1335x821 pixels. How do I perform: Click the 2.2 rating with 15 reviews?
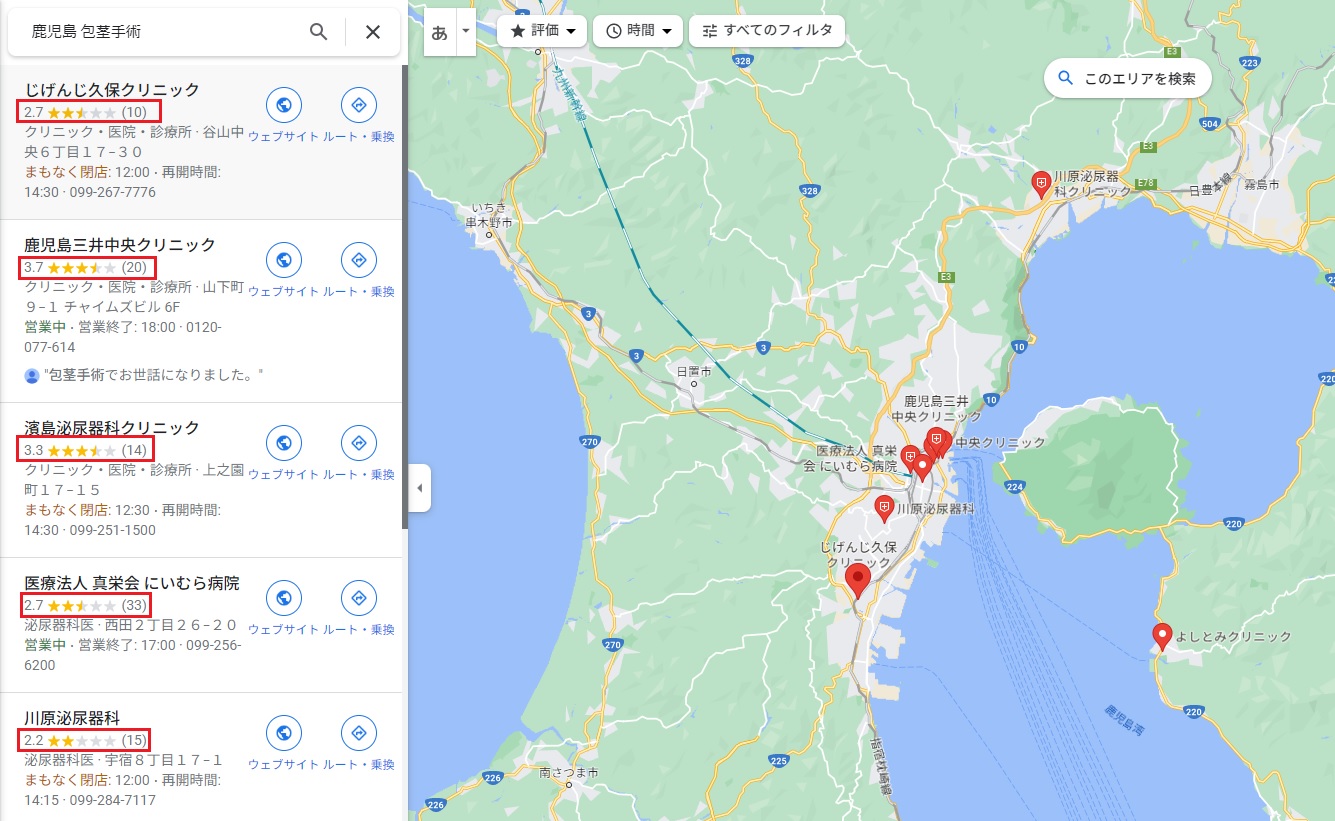85,740
